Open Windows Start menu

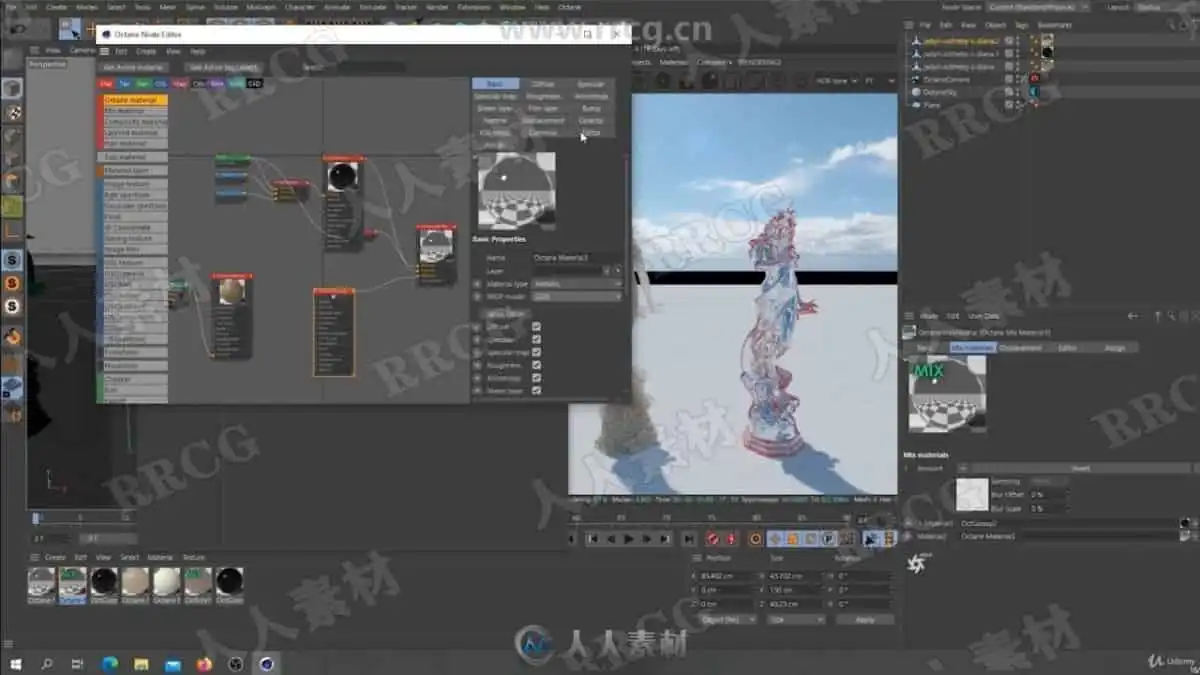point(15,663)
